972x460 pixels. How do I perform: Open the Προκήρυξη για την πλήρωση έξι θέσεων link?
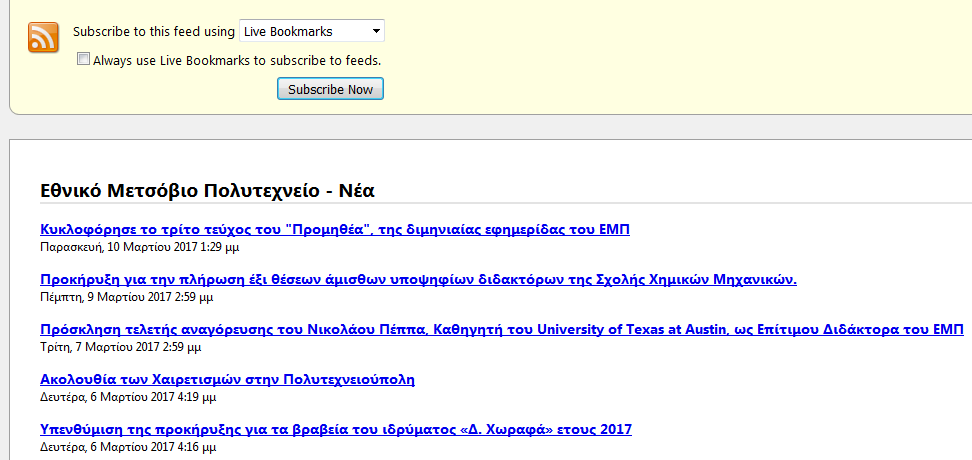point(418,280)
